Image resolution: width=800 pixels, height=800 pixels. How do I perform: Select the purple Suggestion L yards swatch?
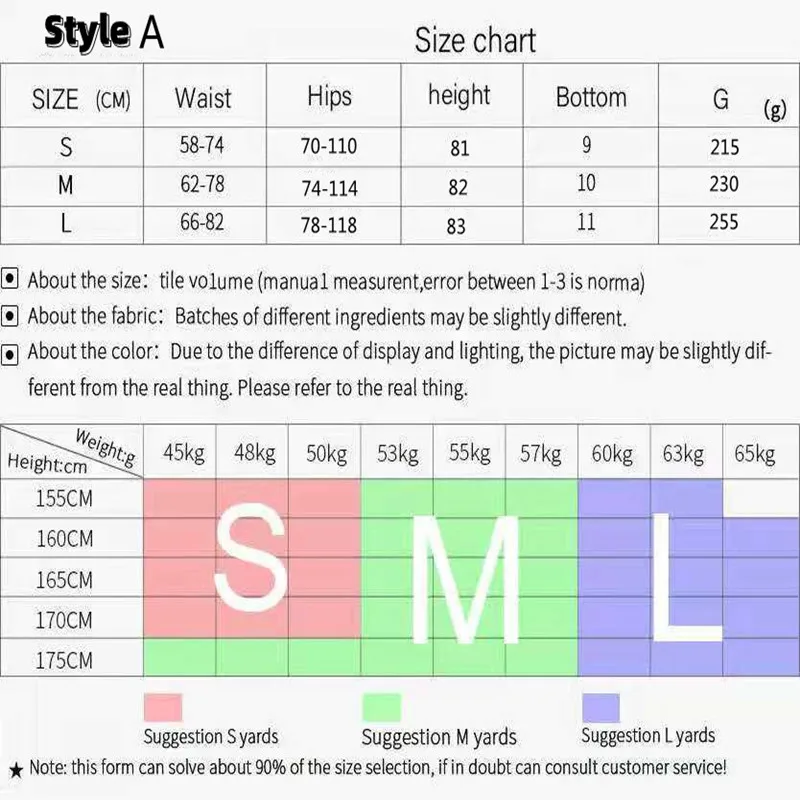(601, 708)
